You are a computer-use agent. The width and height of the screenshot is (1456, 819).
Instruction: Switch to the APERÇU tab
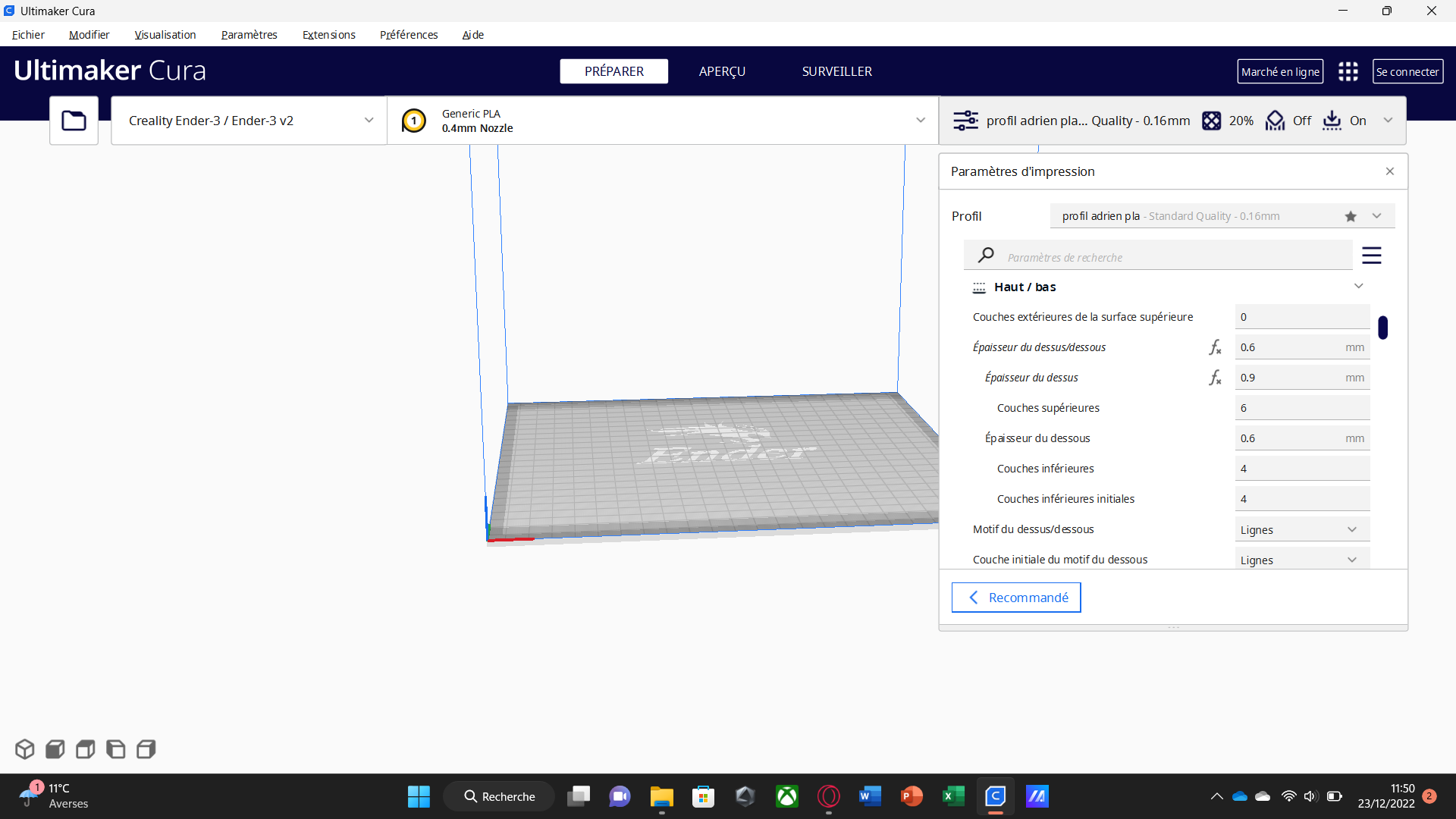pyautogui.click(x=722, y=71)
